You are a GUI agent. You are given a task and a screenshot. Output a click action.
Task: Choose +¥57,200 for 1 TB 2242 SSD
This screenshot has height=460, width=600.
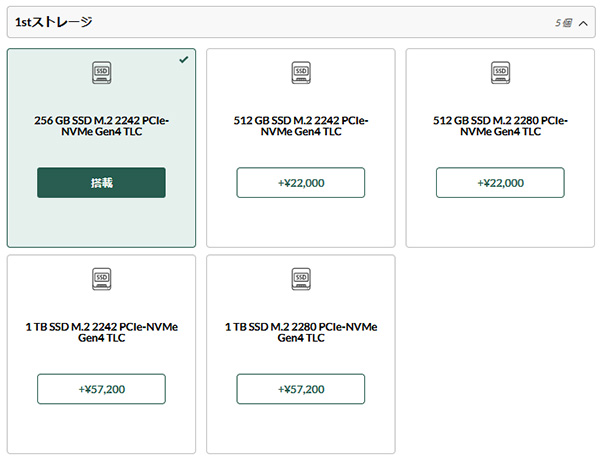tap(101, 389)
